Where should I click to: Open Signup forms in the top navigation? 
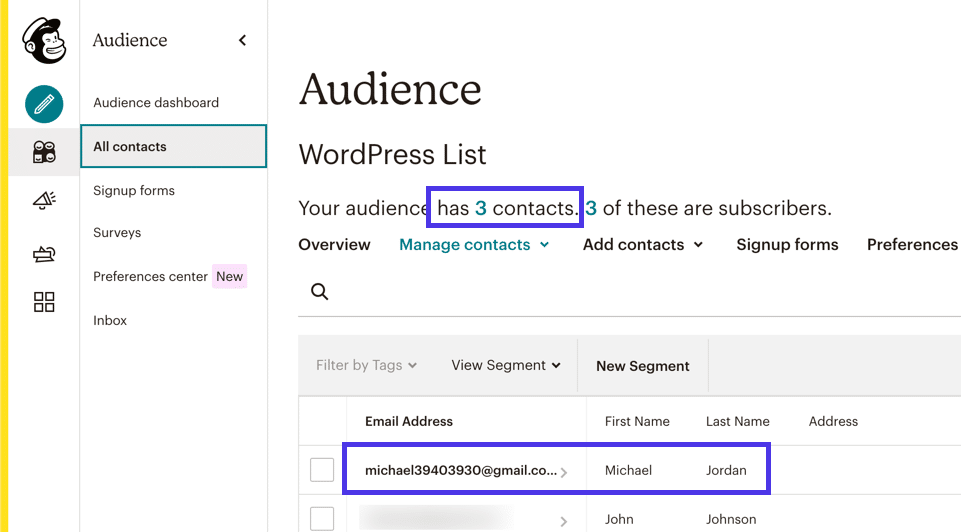tap(787, 245)
